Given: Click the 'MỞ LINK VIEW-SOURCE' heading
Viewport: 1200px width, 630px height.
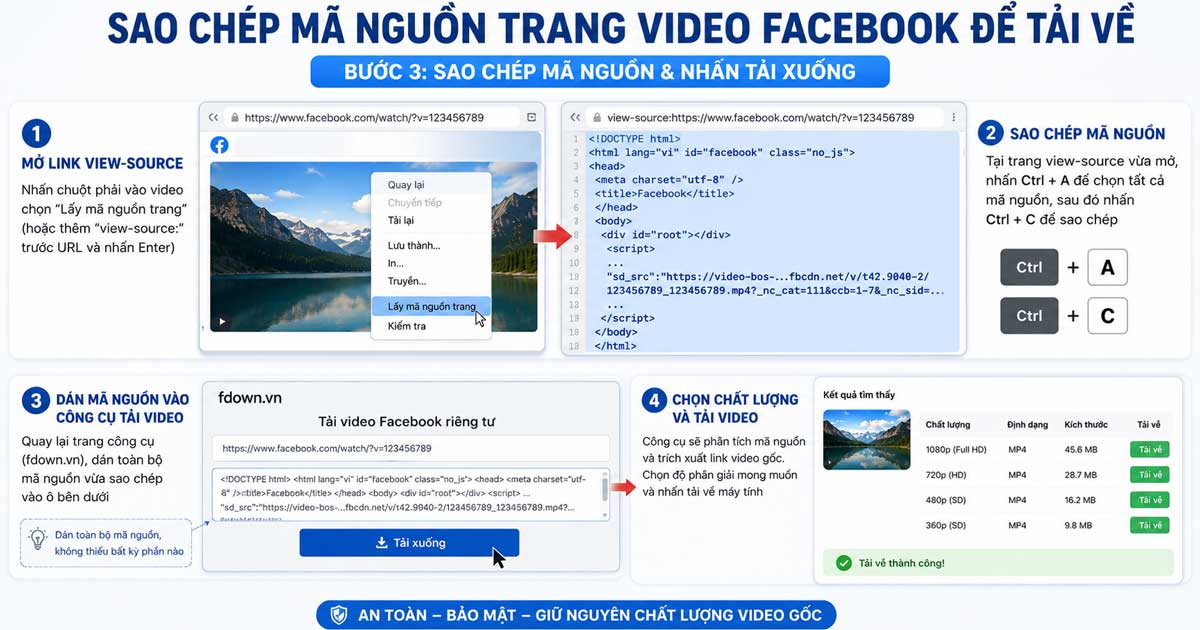Looking at the screenshot, I should (x=102, y=163).
